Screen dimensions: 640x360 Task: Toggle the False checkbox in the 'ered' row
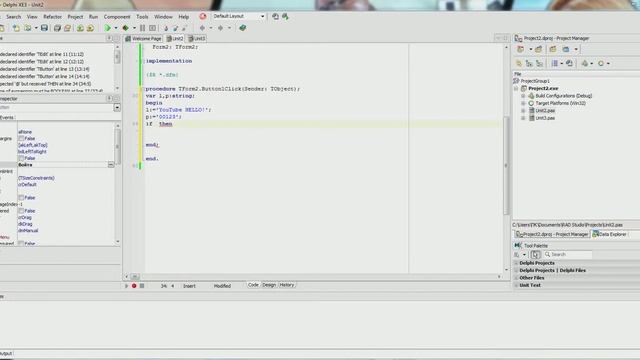tap(21, 211)
